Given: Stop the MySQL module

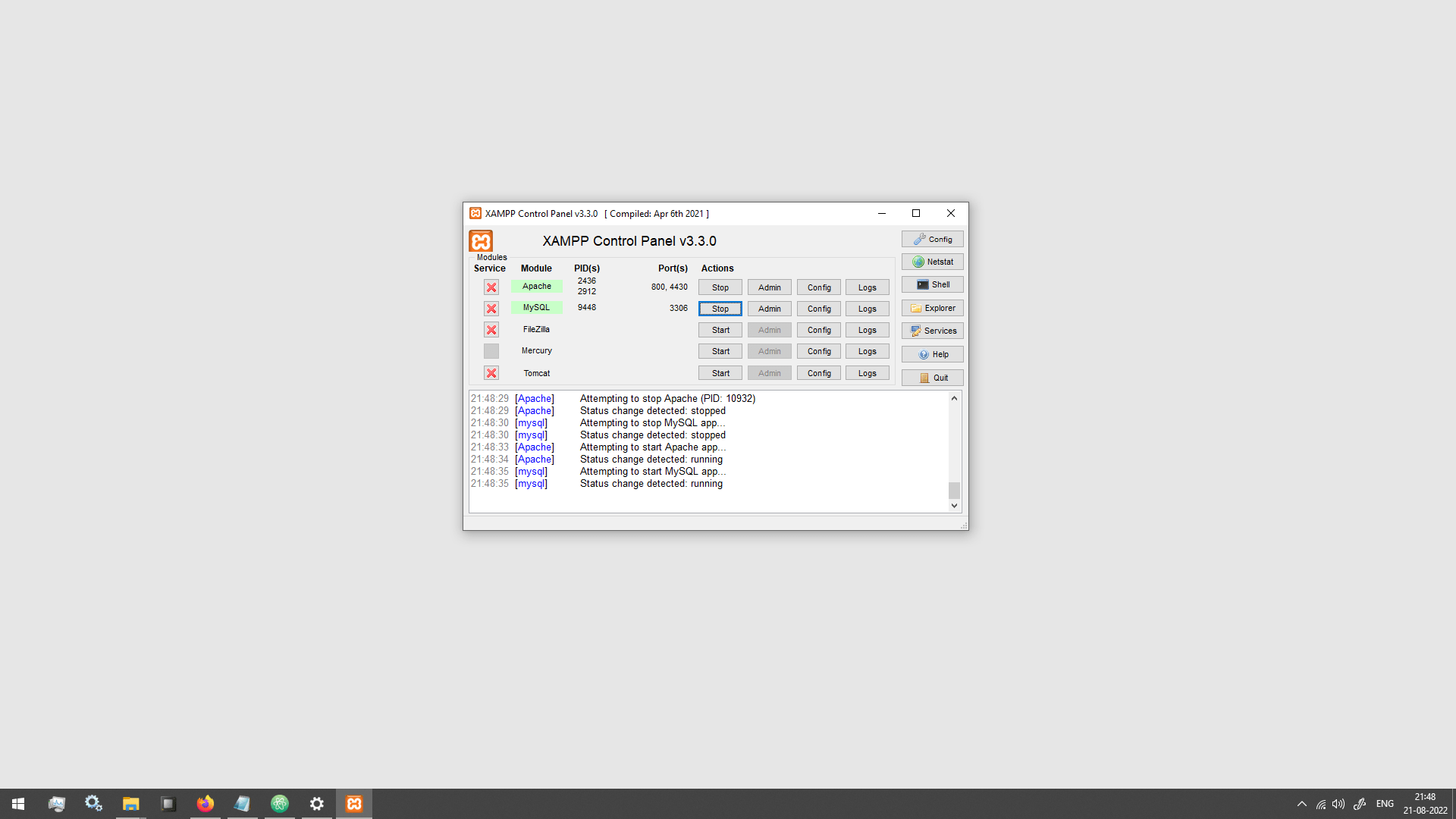Looking at the screenshot, I should 720,309.
